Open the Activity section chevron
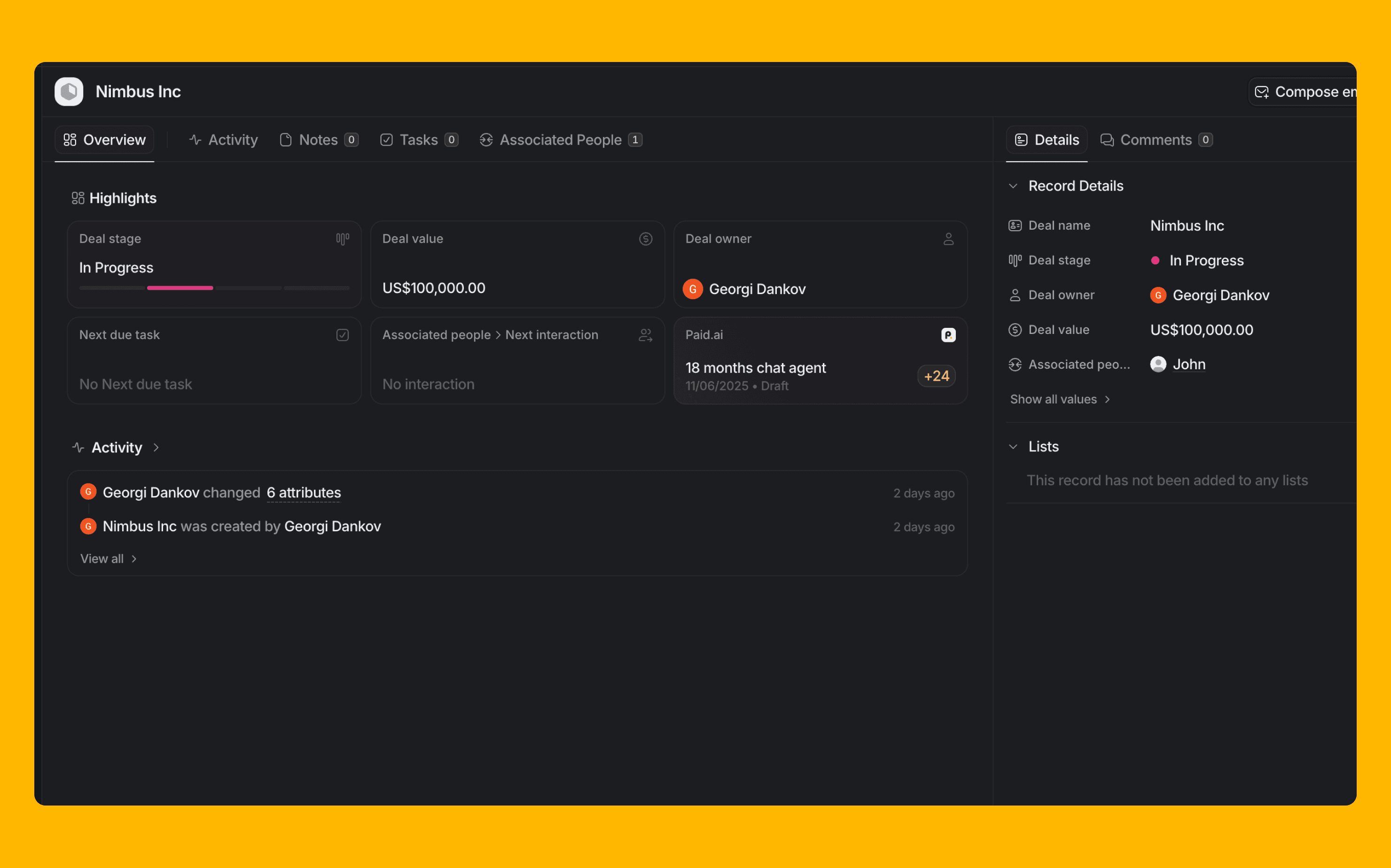The width and height of the screenshot is (1391, 868). point(156,447)
